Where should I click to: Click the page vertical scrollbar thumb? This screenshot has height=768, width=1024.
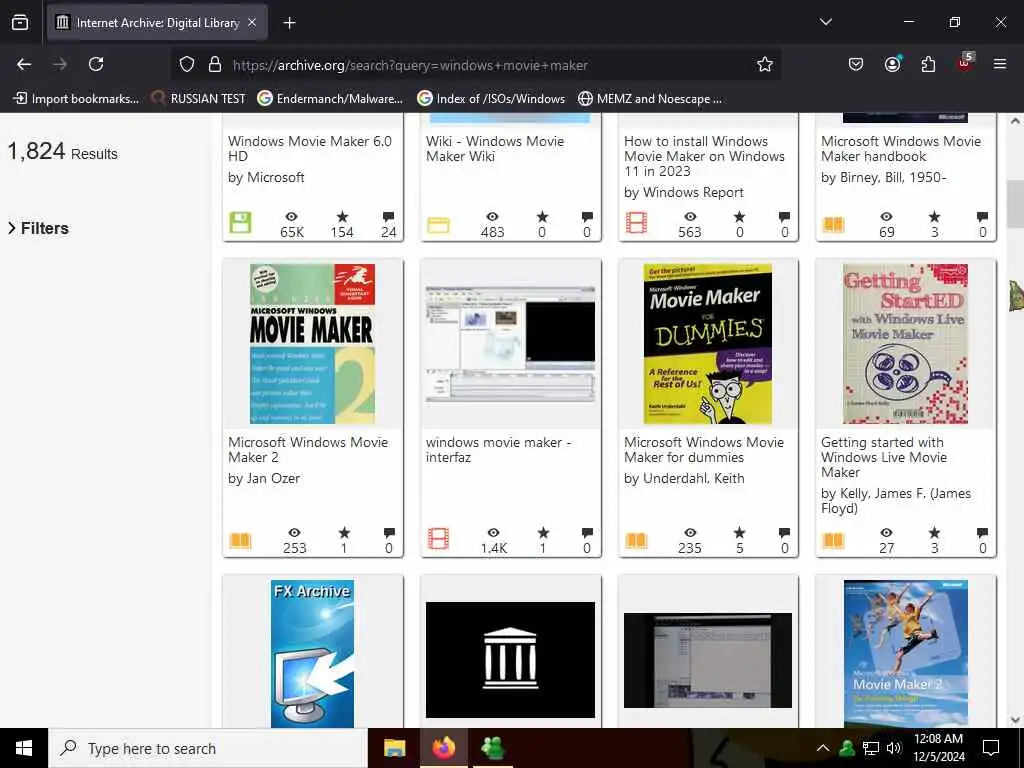pos(1015,205)
